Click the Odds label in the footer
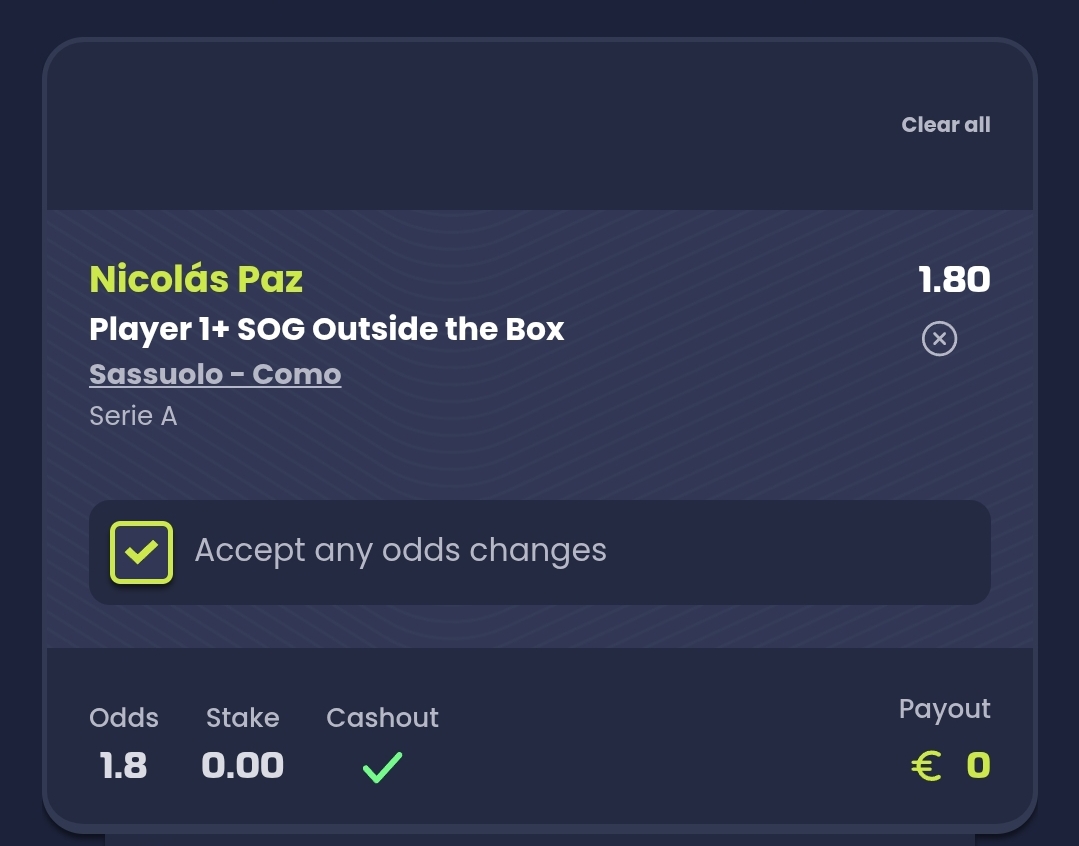This screenshot has width=1079, height=846. (123, 718)
